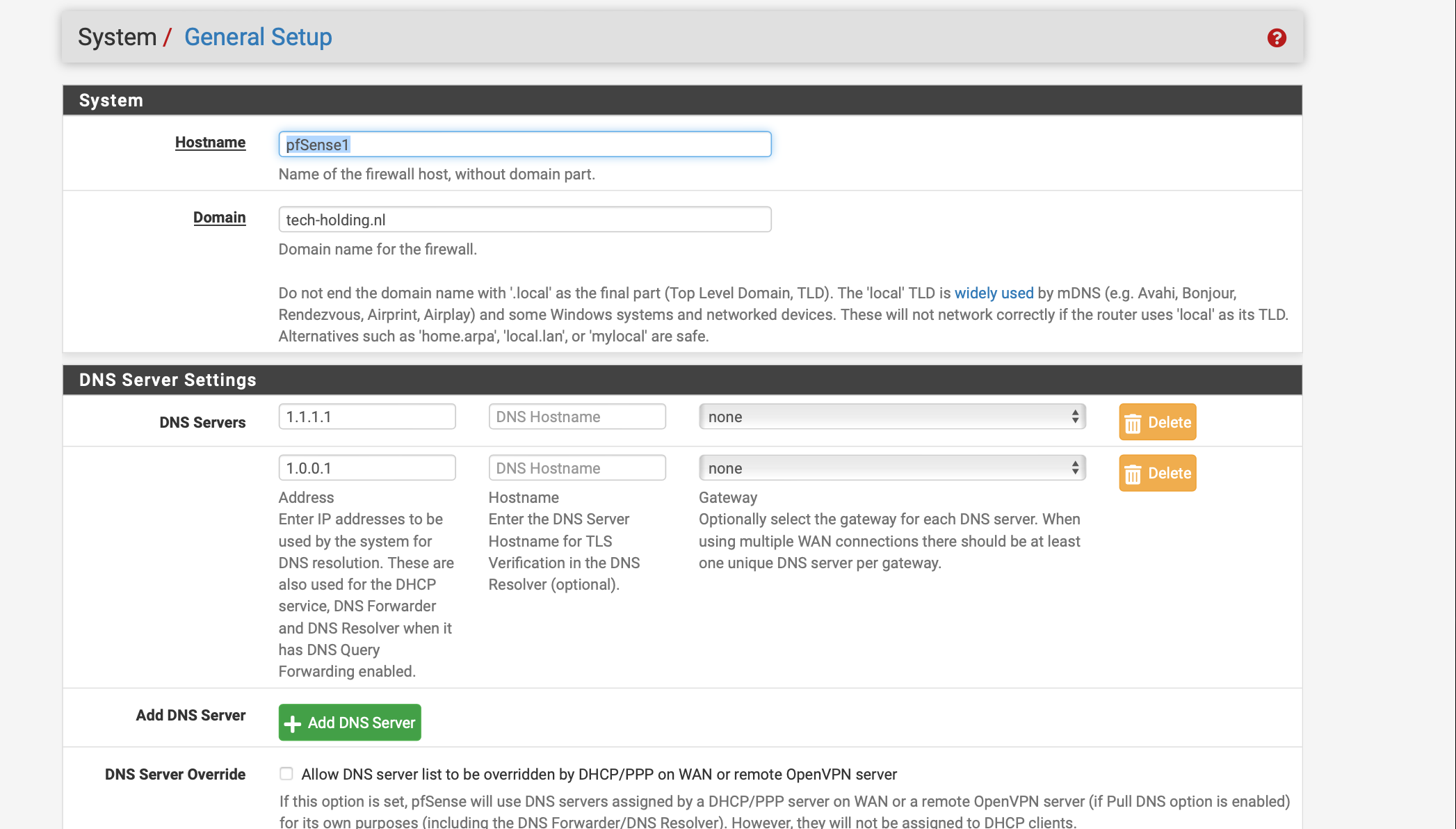Follow the 'widely used' hyperlink
The width and height of the screenshot is (1456, 829).
point(994,293)
